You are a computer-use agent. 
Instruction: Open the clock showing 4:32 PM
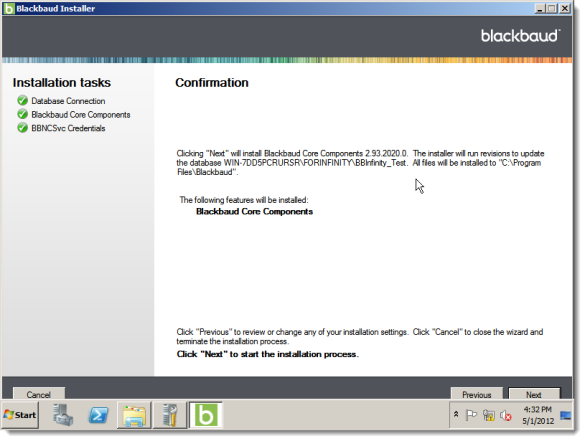538,415
